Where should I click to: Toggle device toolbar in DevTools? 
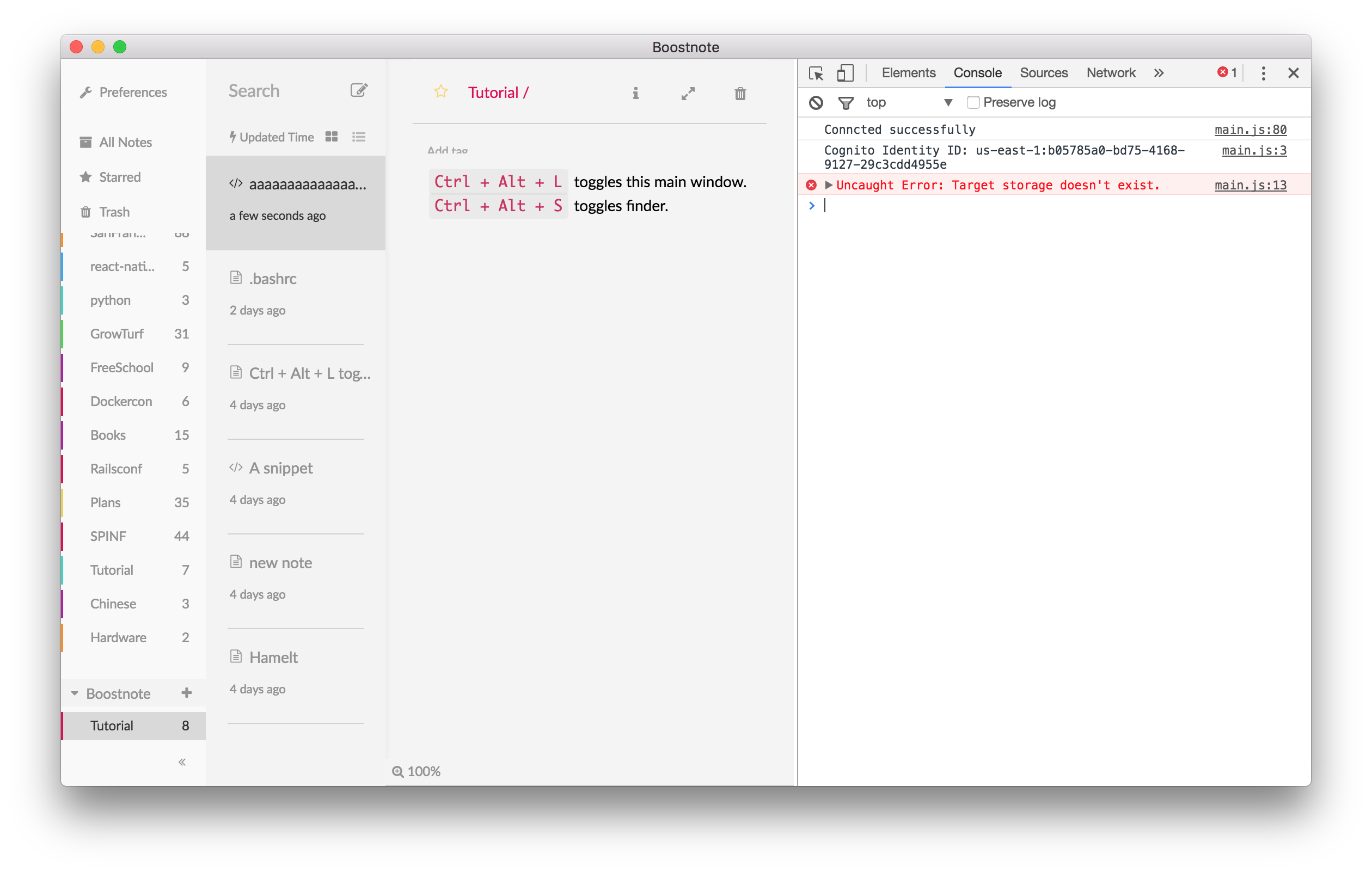point(844,73)
